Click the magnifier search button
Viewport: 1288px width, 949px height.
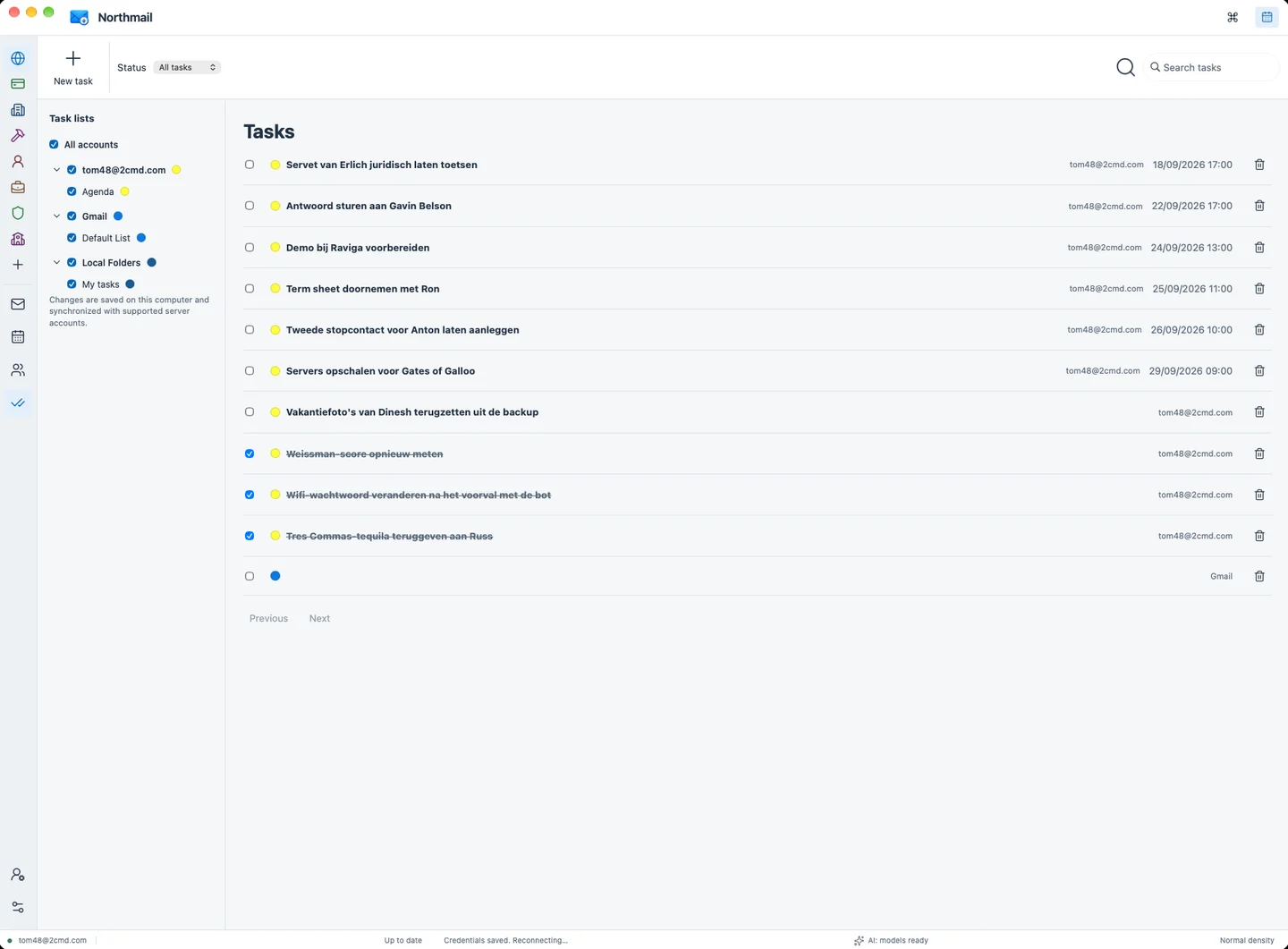1126,67
